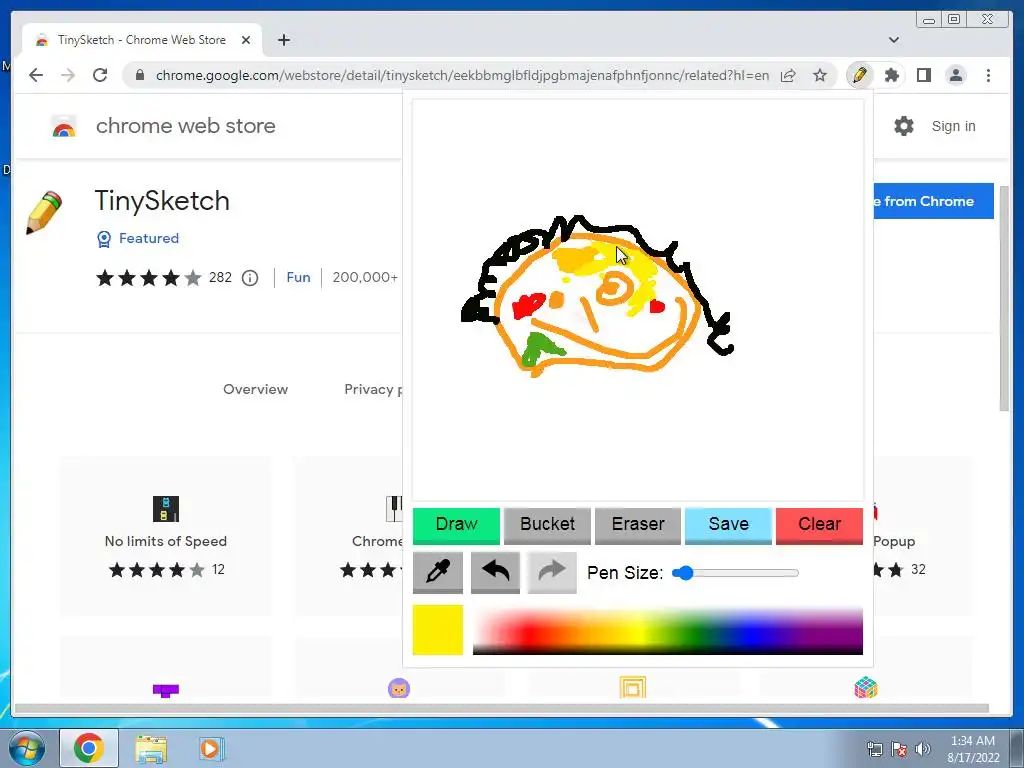Click the TinySketch heading text

click(x=162, y=200)
